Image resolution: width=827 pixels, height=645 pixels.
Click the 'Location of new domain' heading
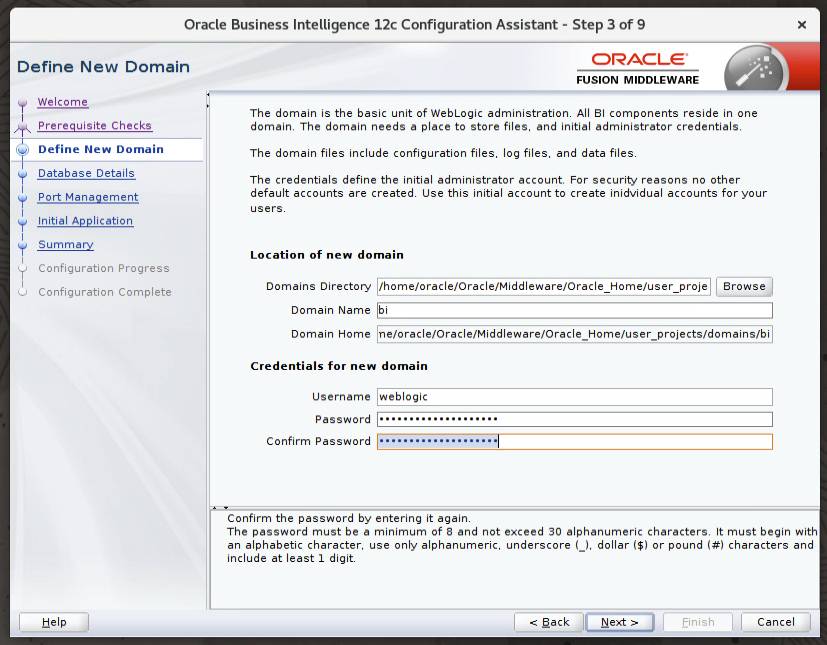tap(326, 255)
